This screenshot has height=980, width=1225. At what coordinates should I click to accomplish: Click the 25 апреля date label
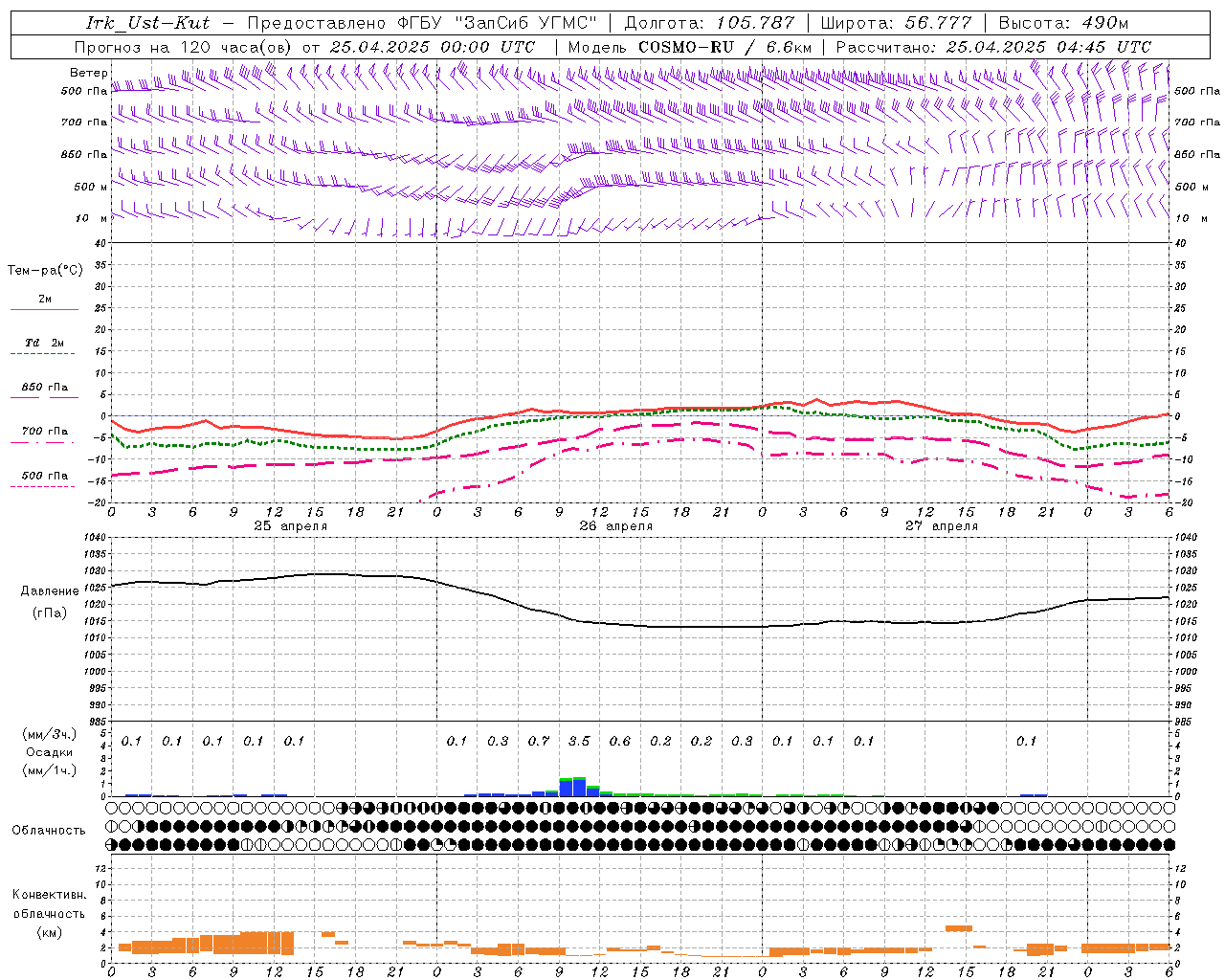click(x=290, y=526)
